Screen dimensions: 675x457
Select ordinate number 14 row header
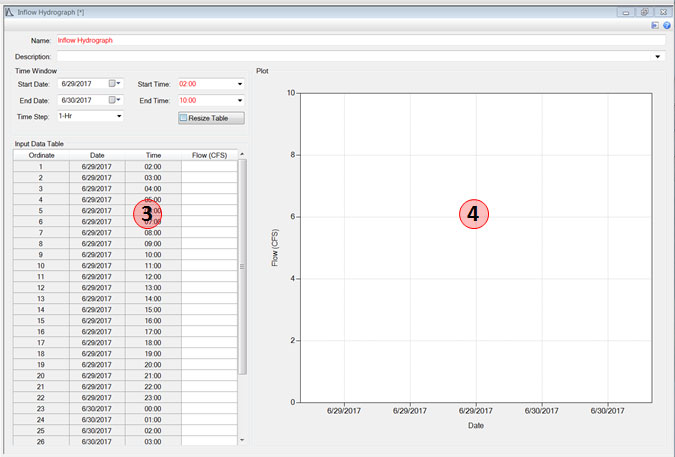(x=41, y=310)
